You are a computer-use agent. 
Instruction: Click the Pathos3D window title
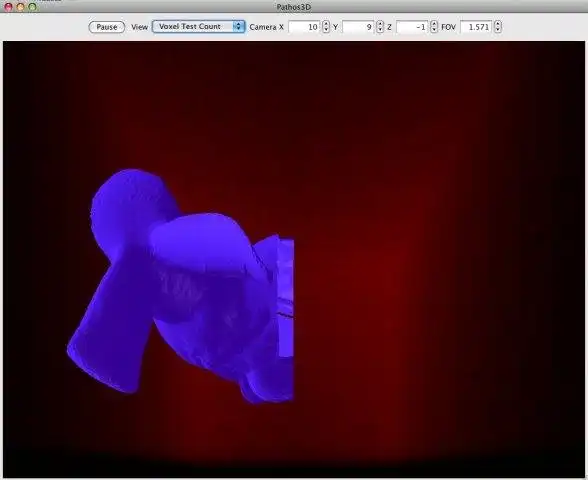pos(294,7)
